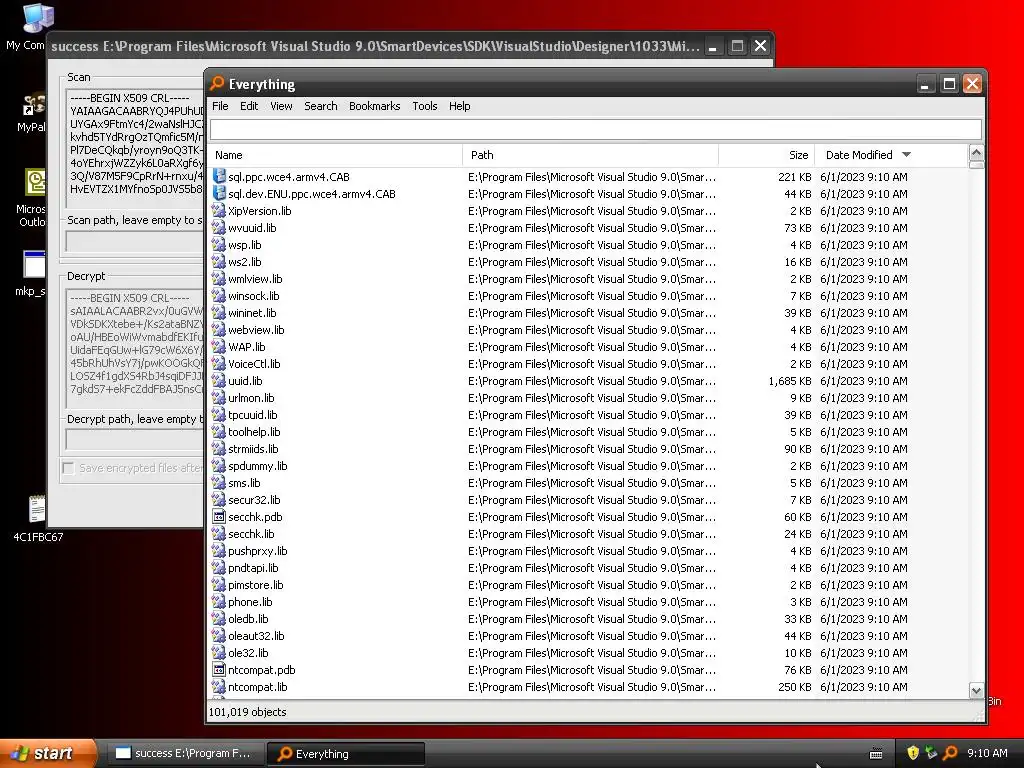Click the Everything magnifier tray icon

click(x=951, y=753)
